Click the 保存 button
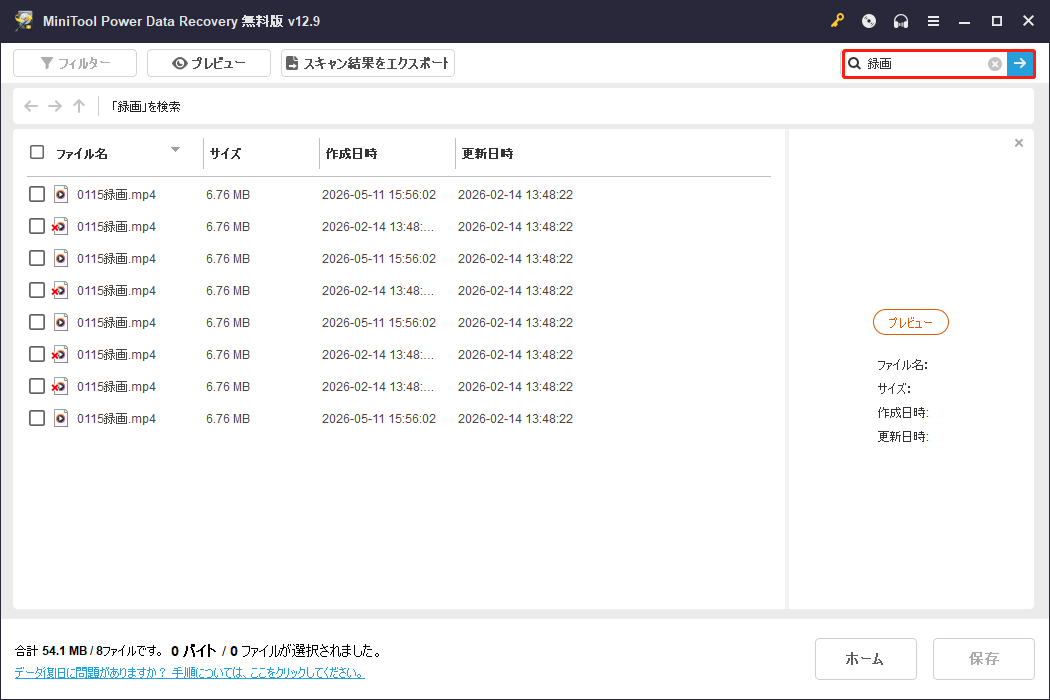1050x700 pixels. [x=984, y=658]
